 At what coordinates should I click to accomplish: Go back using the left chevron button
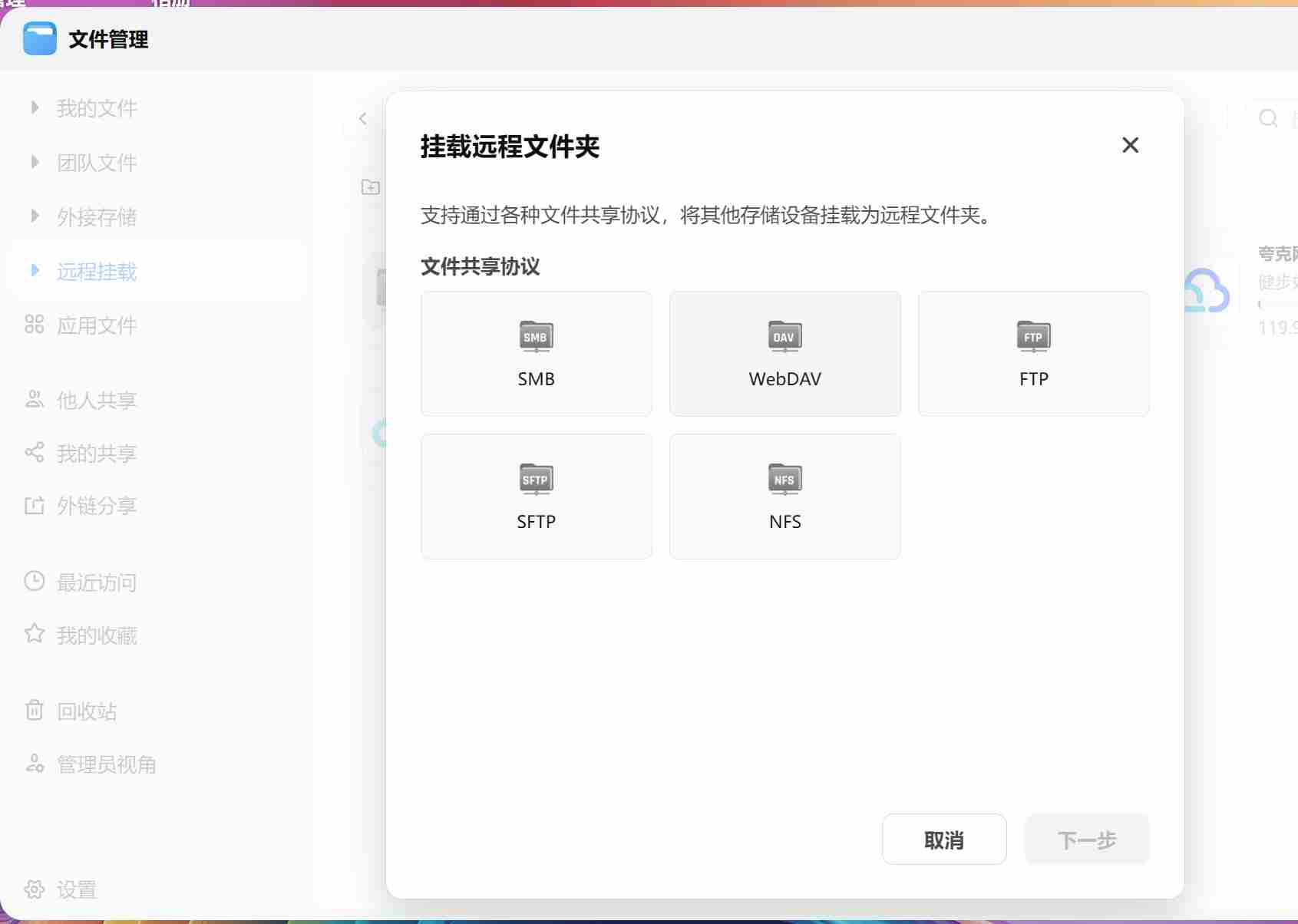[363, 119]
